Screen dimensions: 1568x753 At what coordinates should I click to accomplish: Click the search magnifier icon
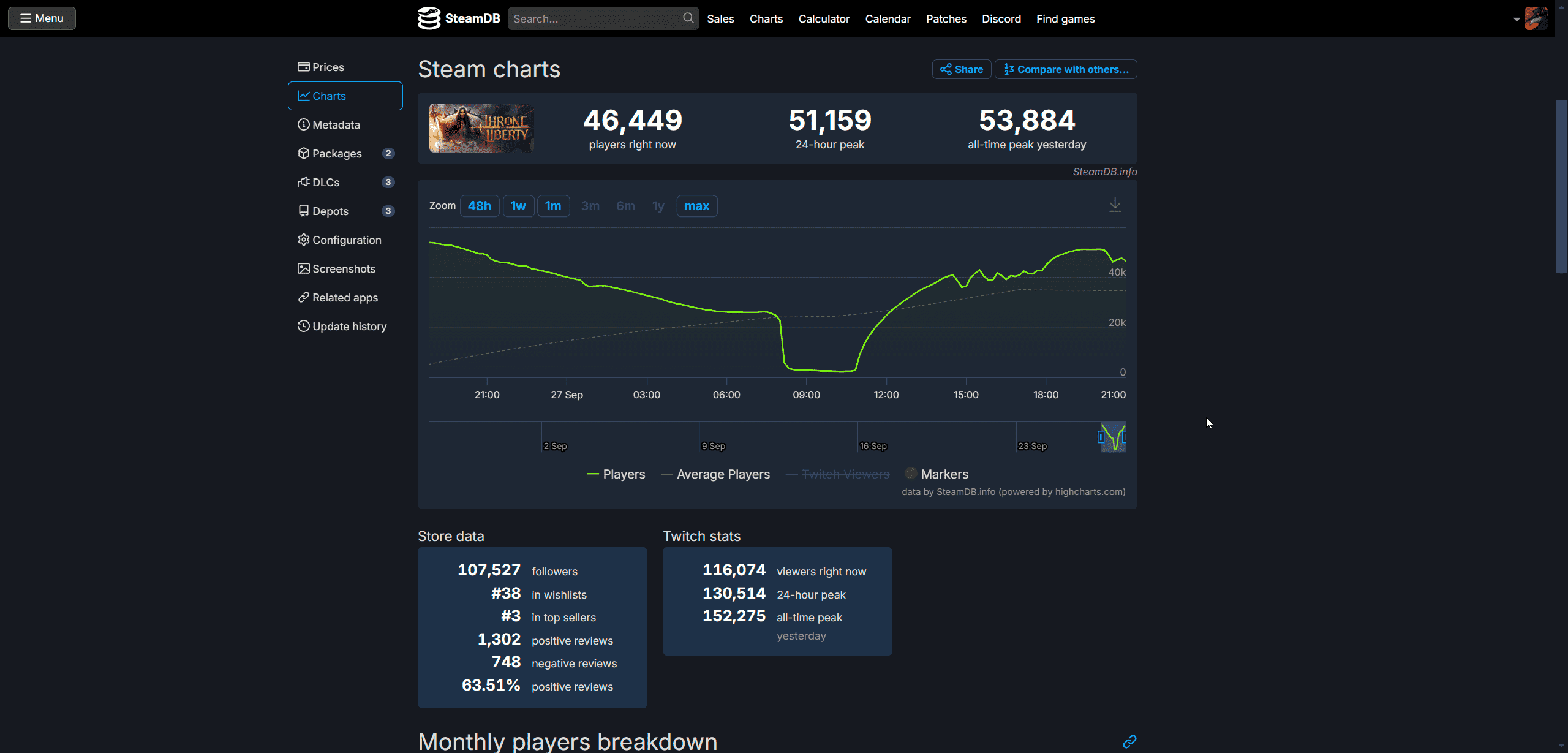688,18
